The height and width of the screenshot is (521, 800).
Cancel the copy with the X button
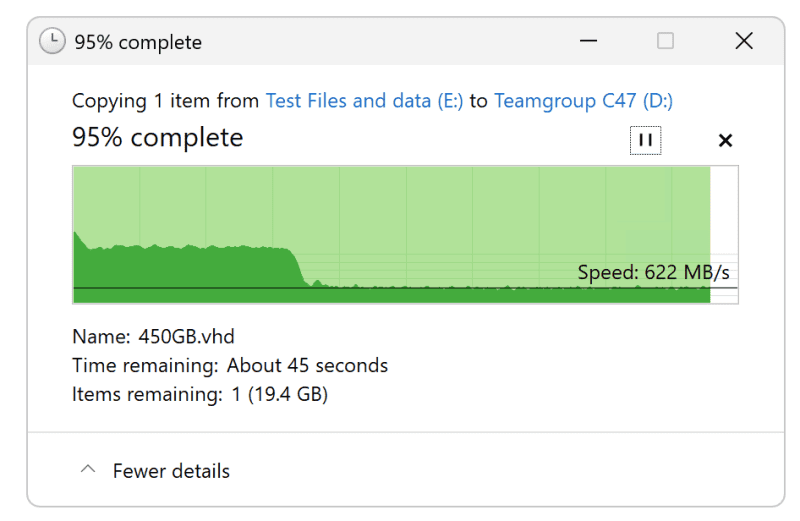(x=725, y=140)
